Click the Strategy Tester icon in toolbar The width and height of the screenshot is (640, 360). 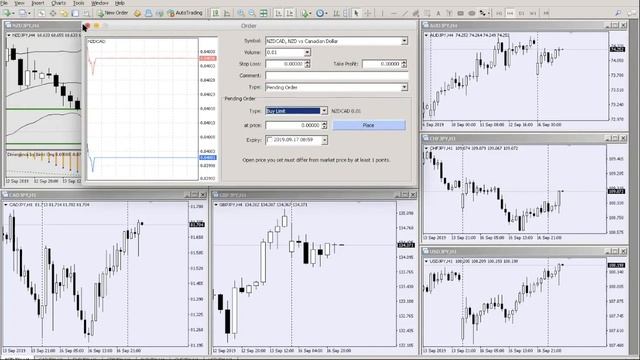coord(86,13)
